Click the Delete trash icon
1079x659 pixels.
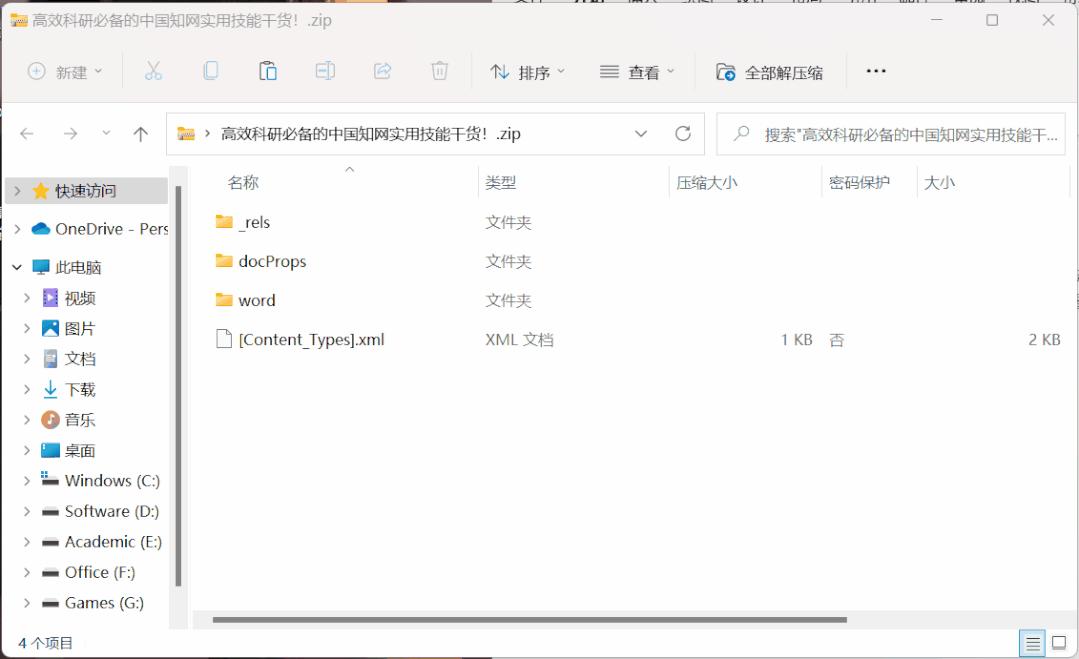(x=439, y=70)
